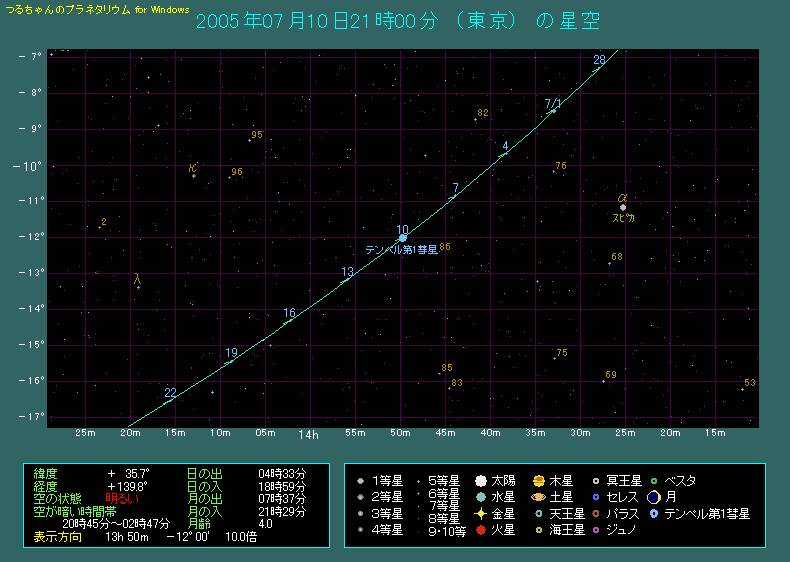This screenshot has width=790, height=562.
Task: Click the comet path marker labeled 7/1
Action: point(553,111)
